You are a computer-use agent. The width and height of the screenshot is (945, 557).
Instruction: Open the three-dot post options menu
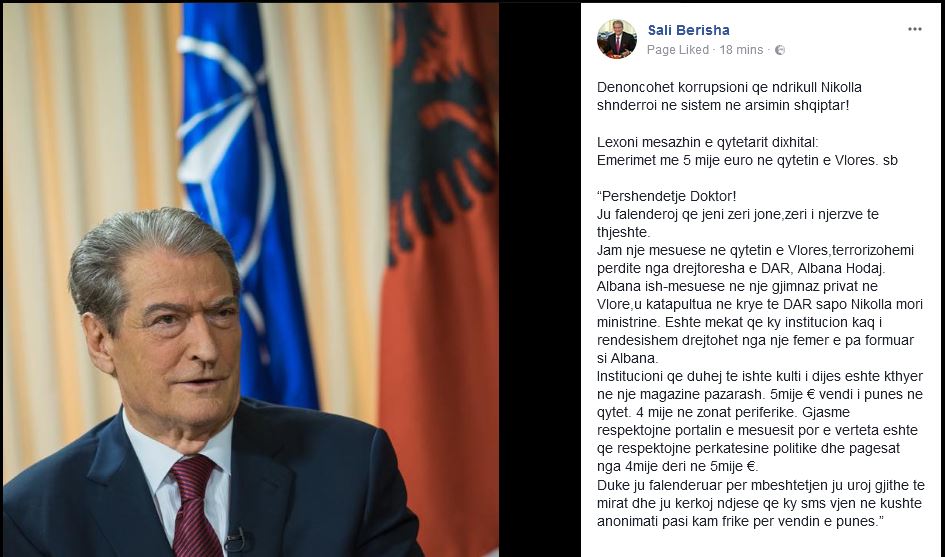pyautogui.click(x=914, y=30)
